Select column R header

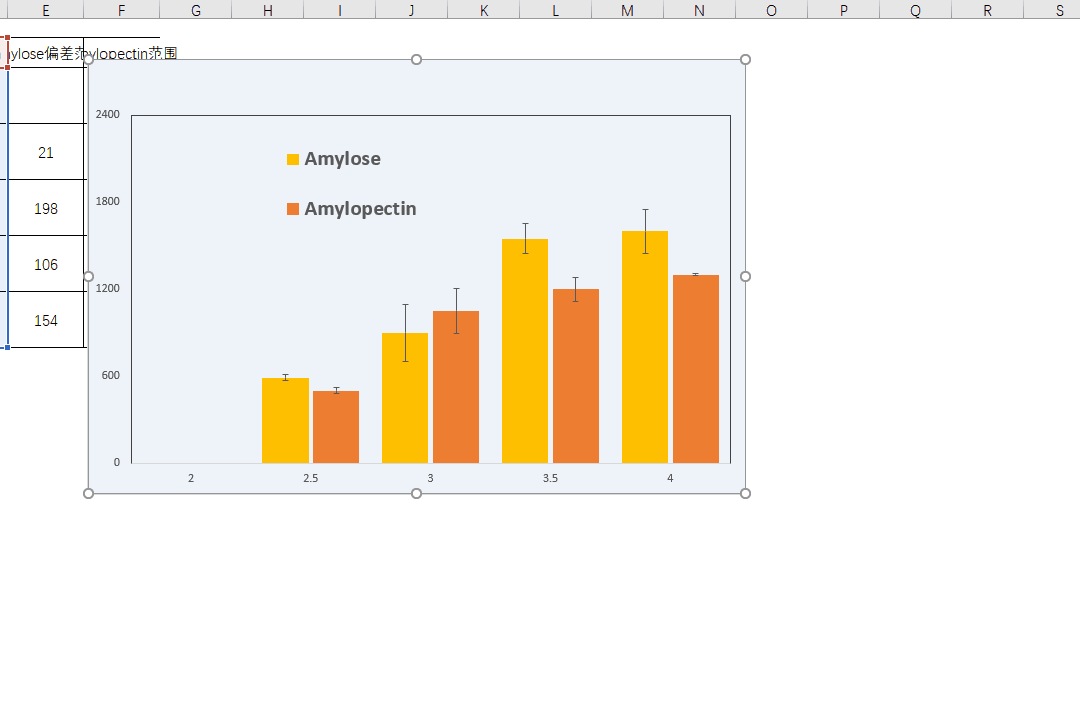(x=987, y=10)
